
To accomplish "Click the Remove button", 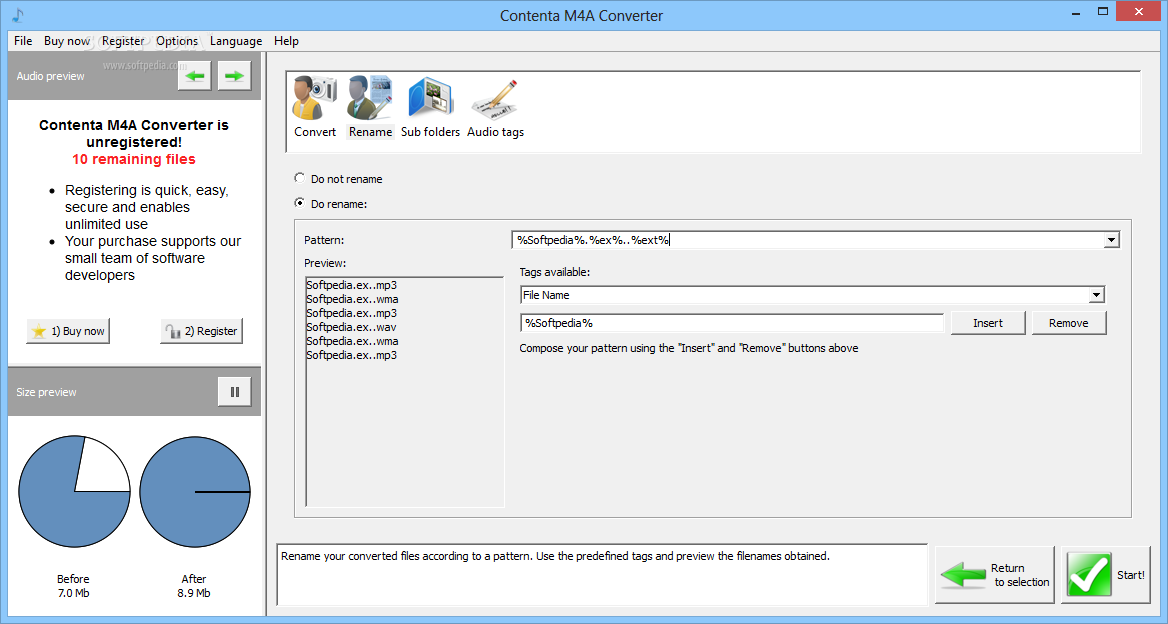I will tap(1068, 322).
